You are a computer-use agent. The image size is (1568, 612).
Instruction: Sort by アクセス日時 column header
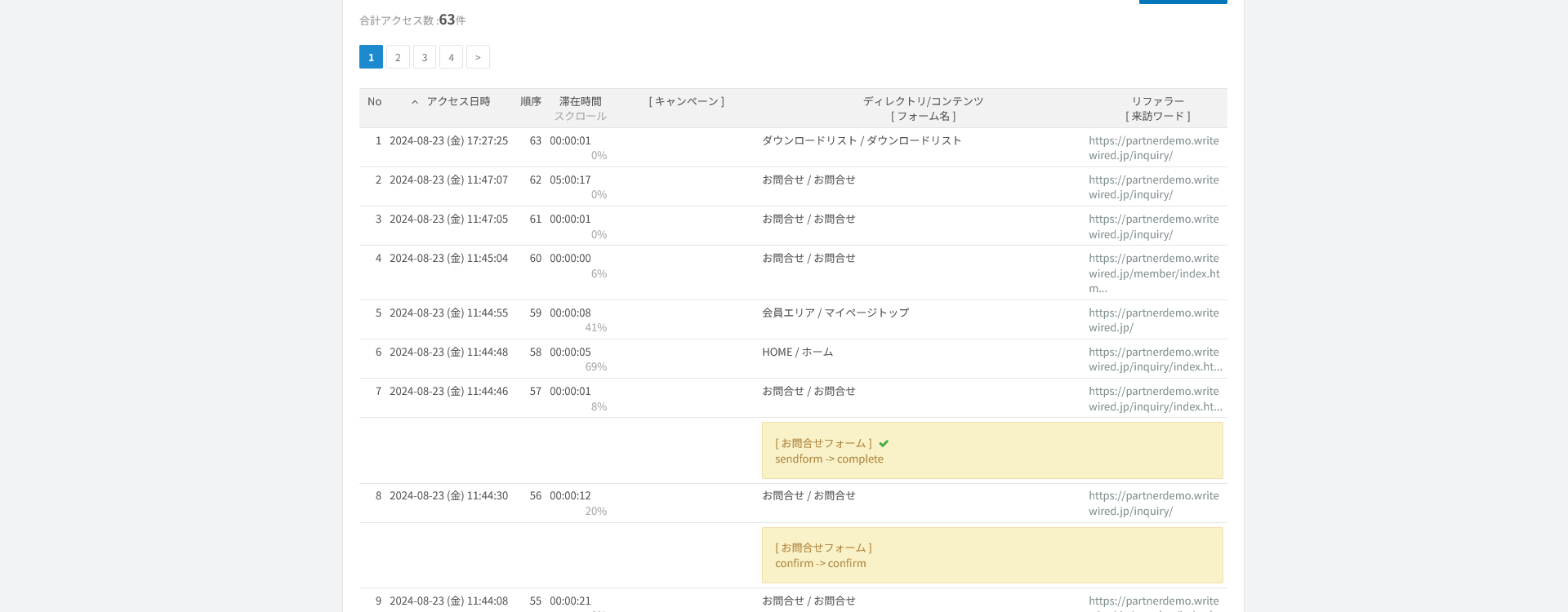458,102
